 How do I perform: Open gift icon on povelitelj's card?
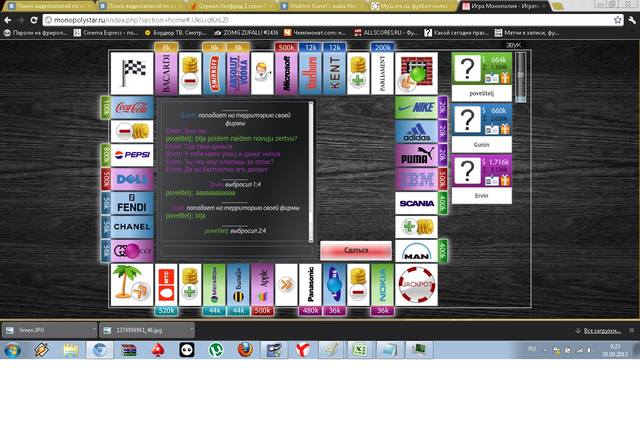pos(505,78)
